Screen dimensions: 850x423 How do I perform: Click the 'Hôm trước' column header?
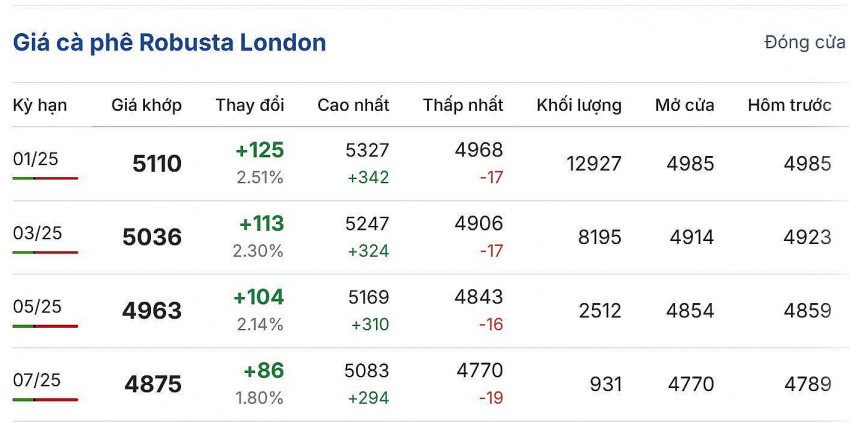click(x=789, y=105)
